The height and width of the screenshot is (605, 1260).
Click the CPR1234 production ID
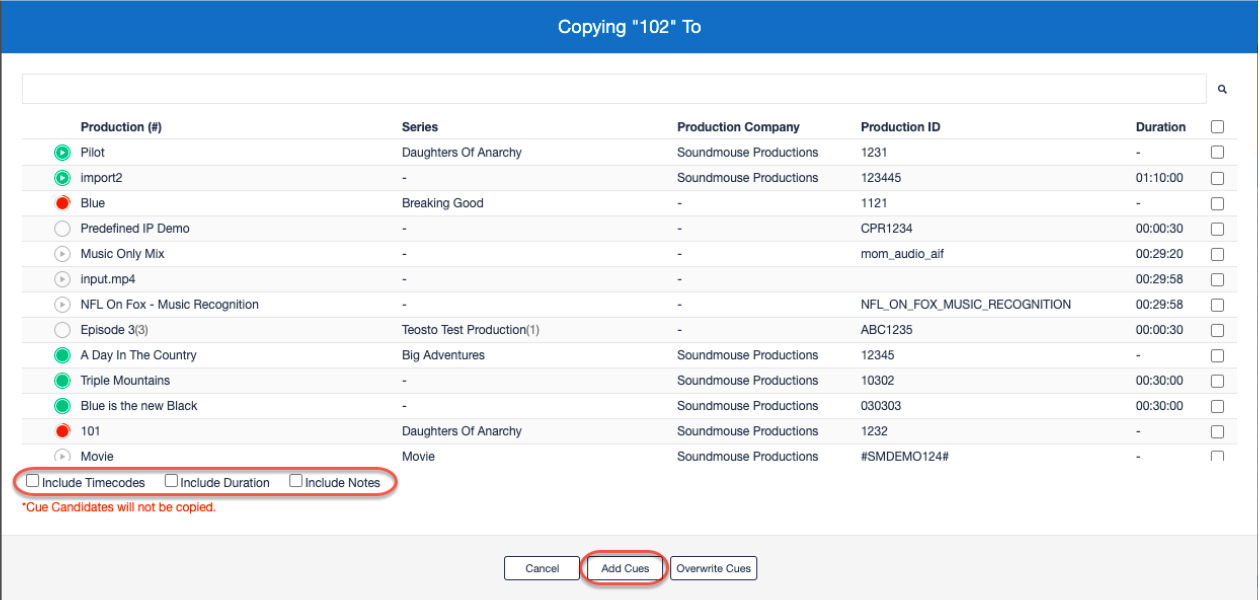tap(889, 229)
